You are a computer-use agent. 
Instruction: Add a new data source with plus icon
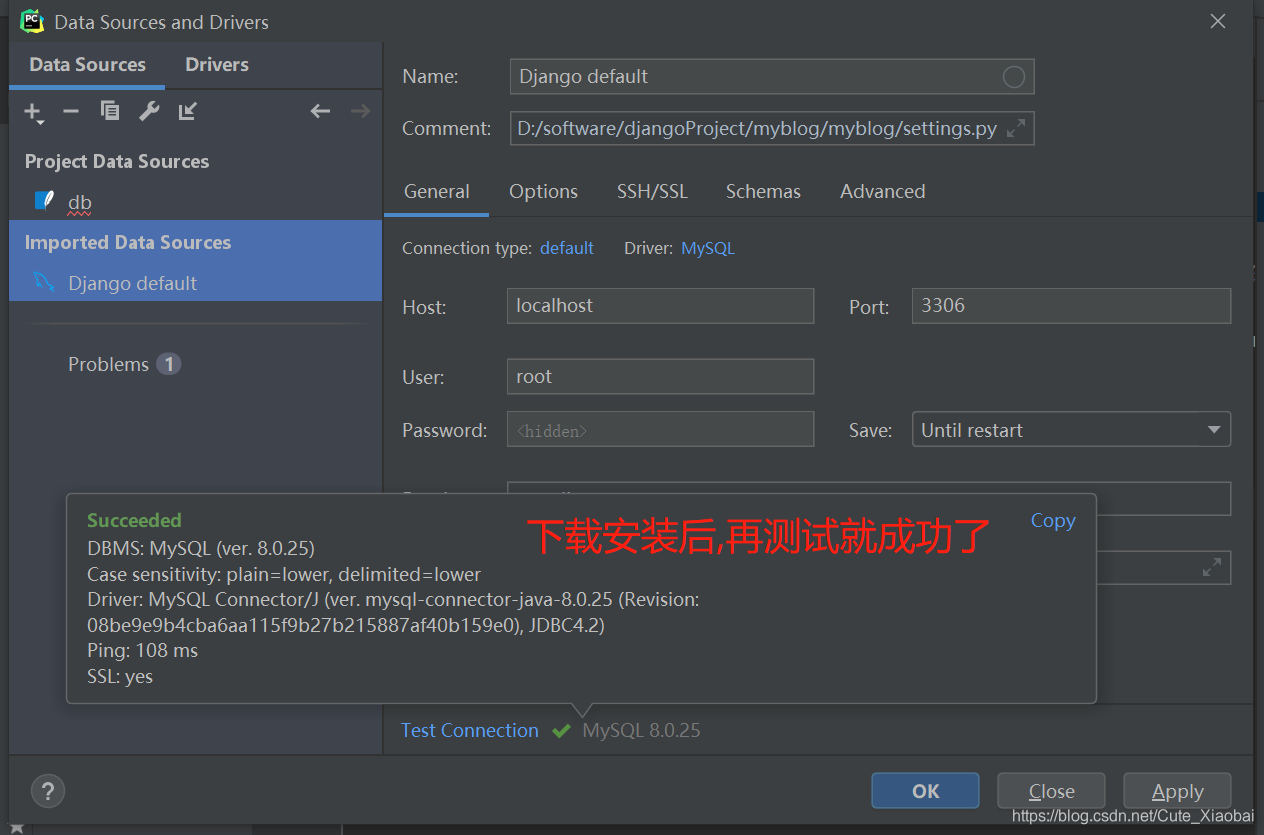33,112
